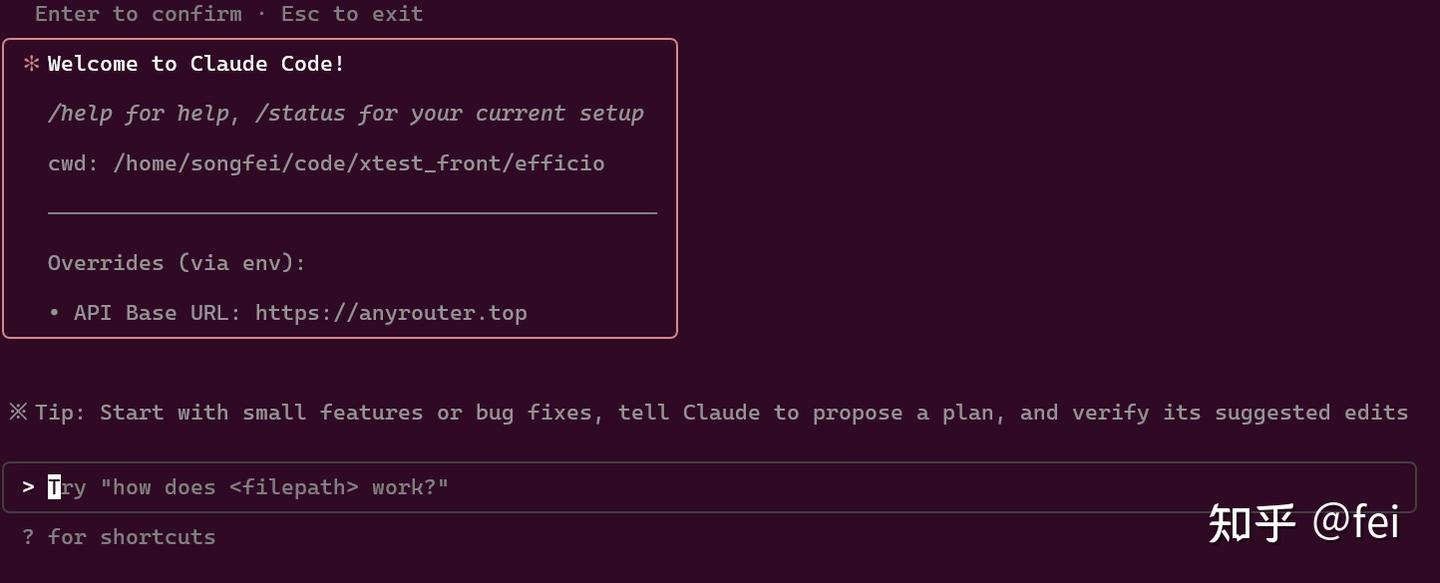The width and height of the screenshot is (1440, 583).
Task: Open the https://anyrouter.top URL
Action: tap(391, 313)
